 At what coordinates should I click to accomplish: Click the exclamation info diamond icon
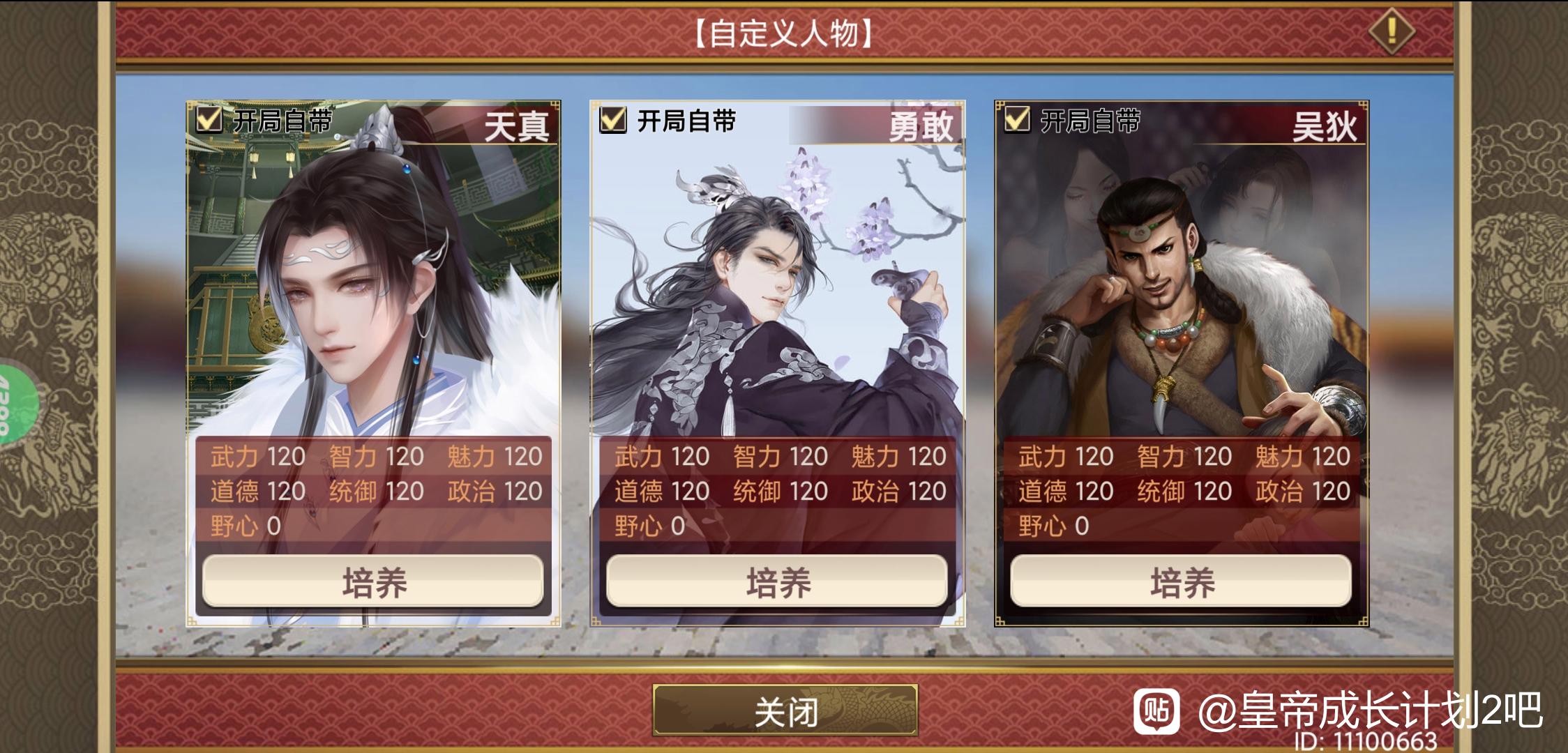pos(1391,31)
